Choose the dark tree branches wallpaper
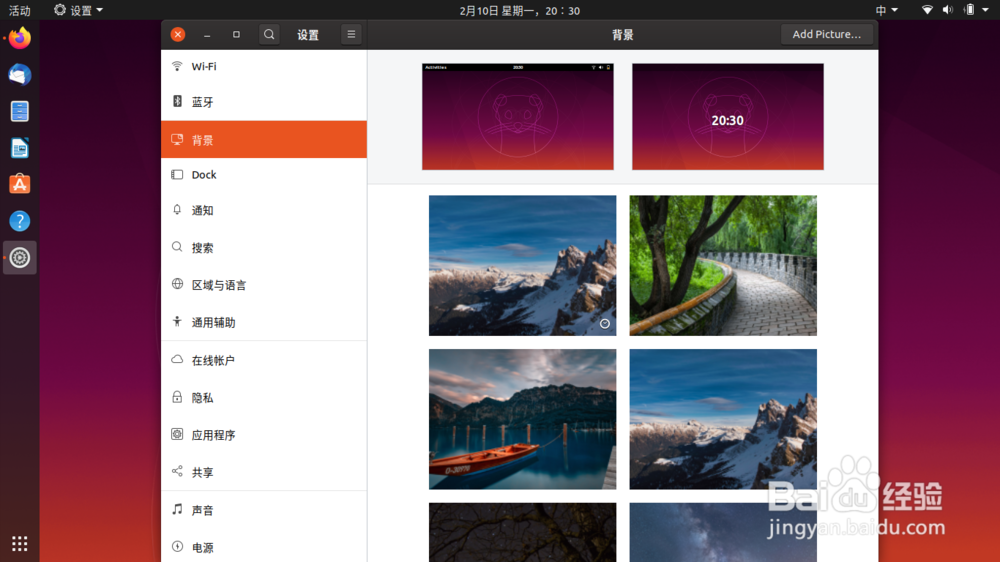Screen dimensions: 1000x562 522,533
